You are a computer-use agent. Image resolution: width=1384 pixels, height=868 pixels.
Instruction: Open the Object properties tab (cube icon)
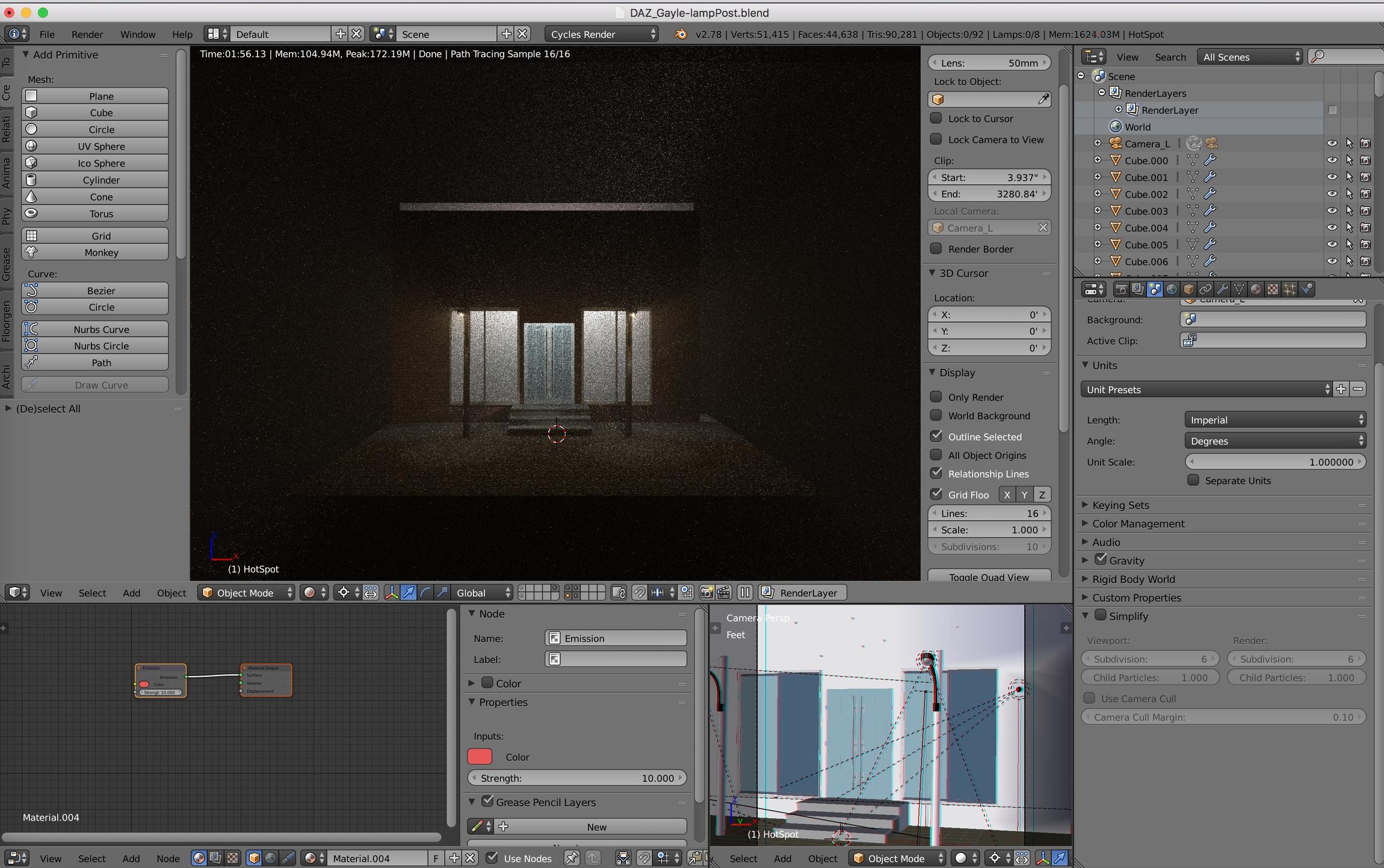pos(1188,289)
